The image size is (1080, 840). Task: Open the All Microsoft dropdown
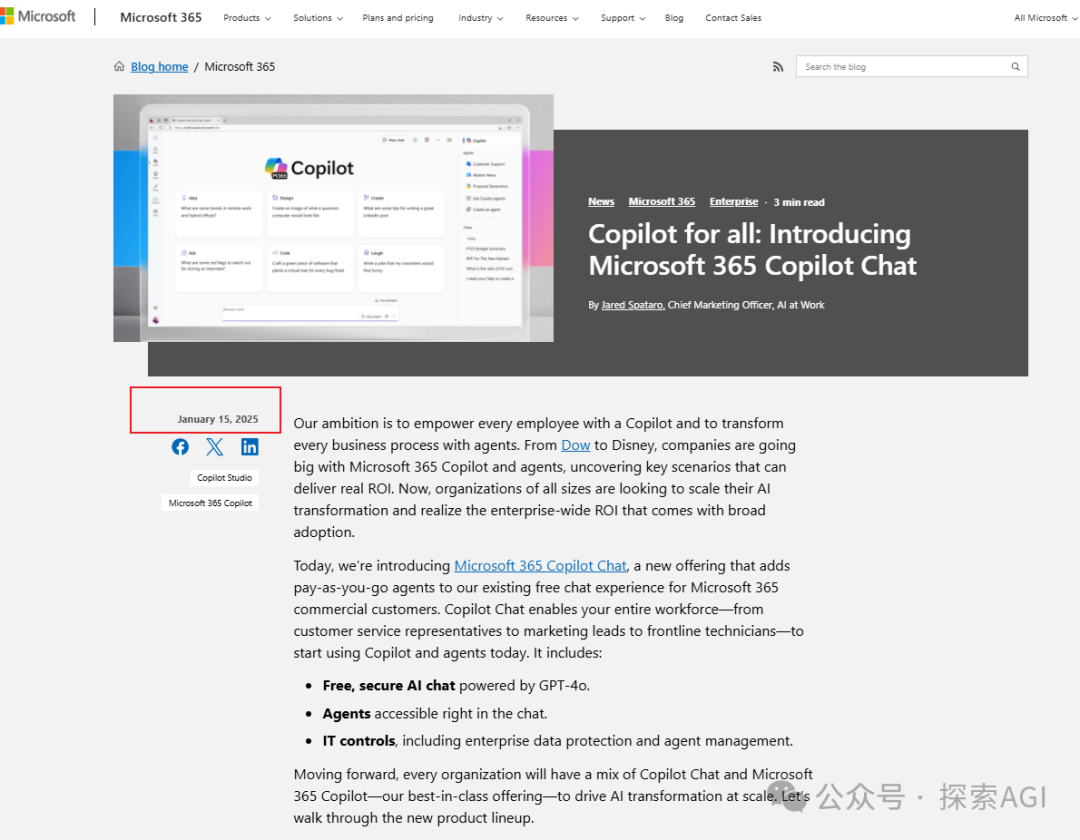[1045, 18]
